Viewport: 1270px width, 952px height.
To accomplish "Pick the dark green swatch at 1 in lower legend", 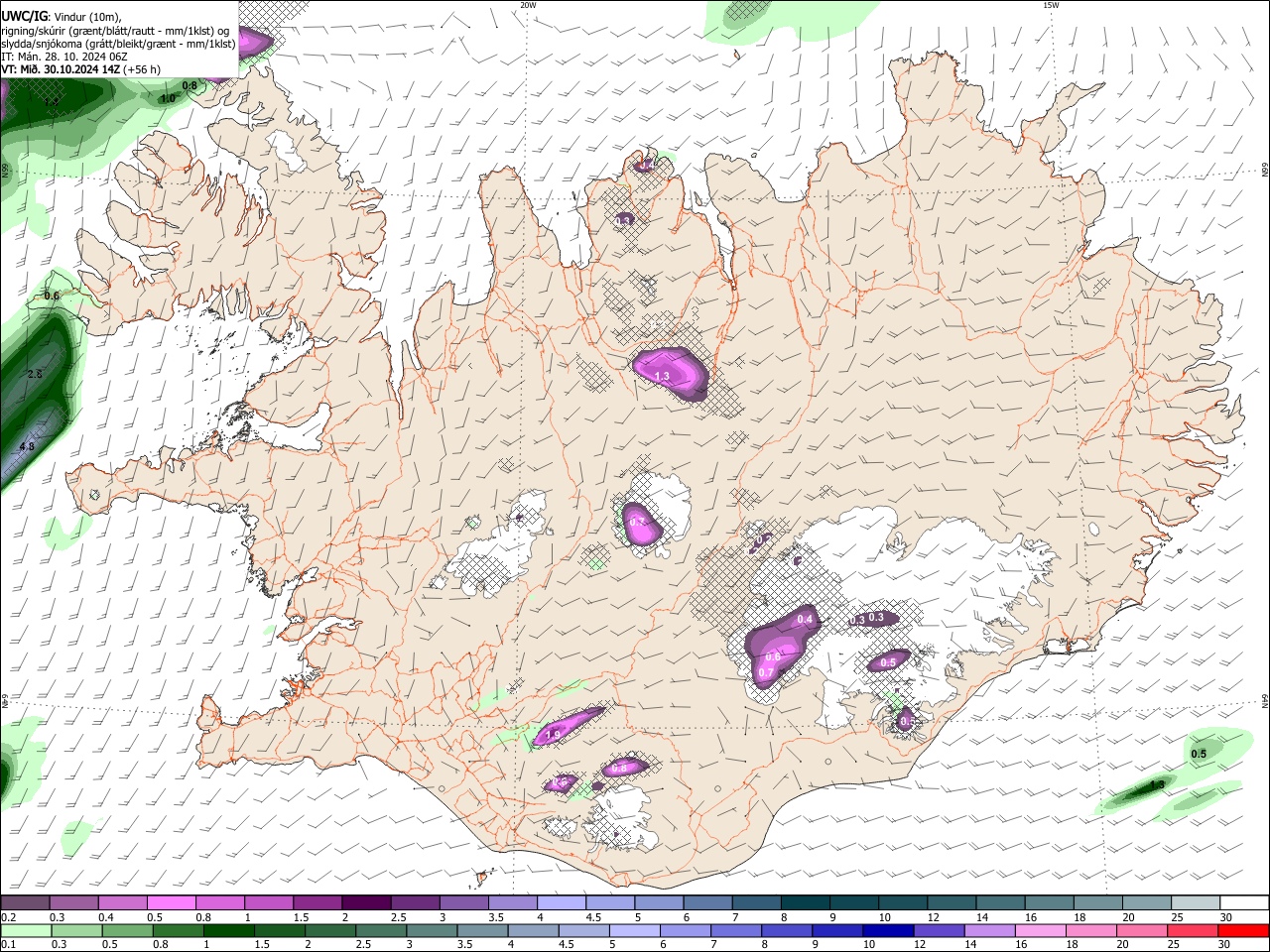I will (x=228, y=930).
